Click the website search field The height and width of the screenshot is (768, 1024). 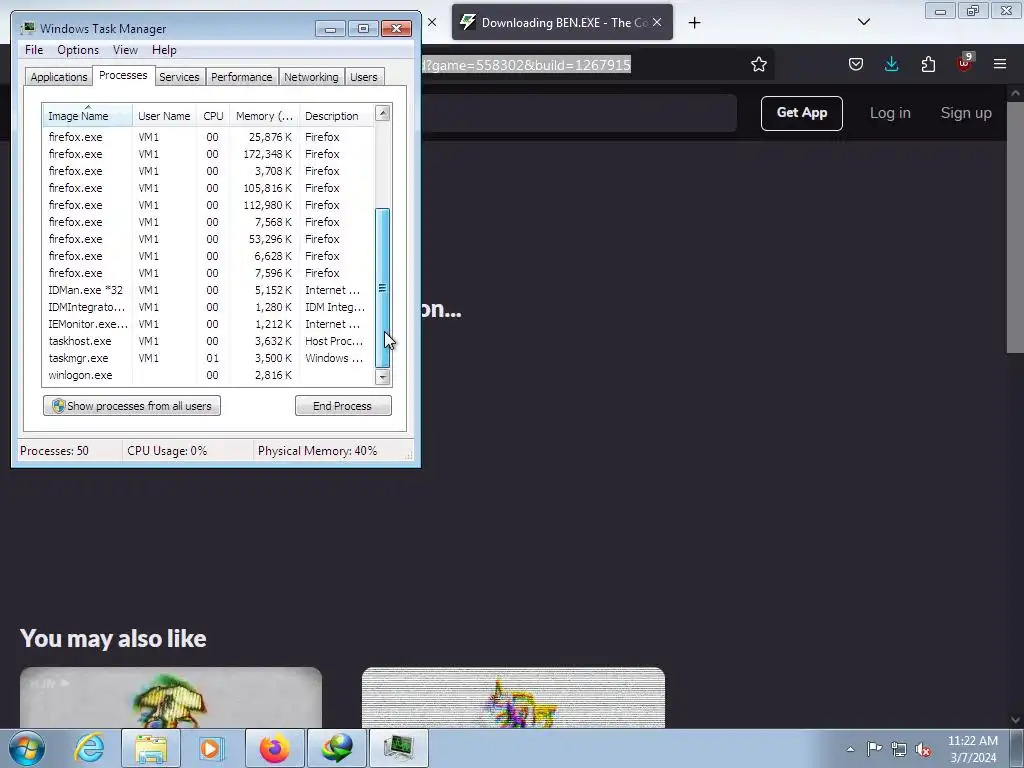[579, 113]
